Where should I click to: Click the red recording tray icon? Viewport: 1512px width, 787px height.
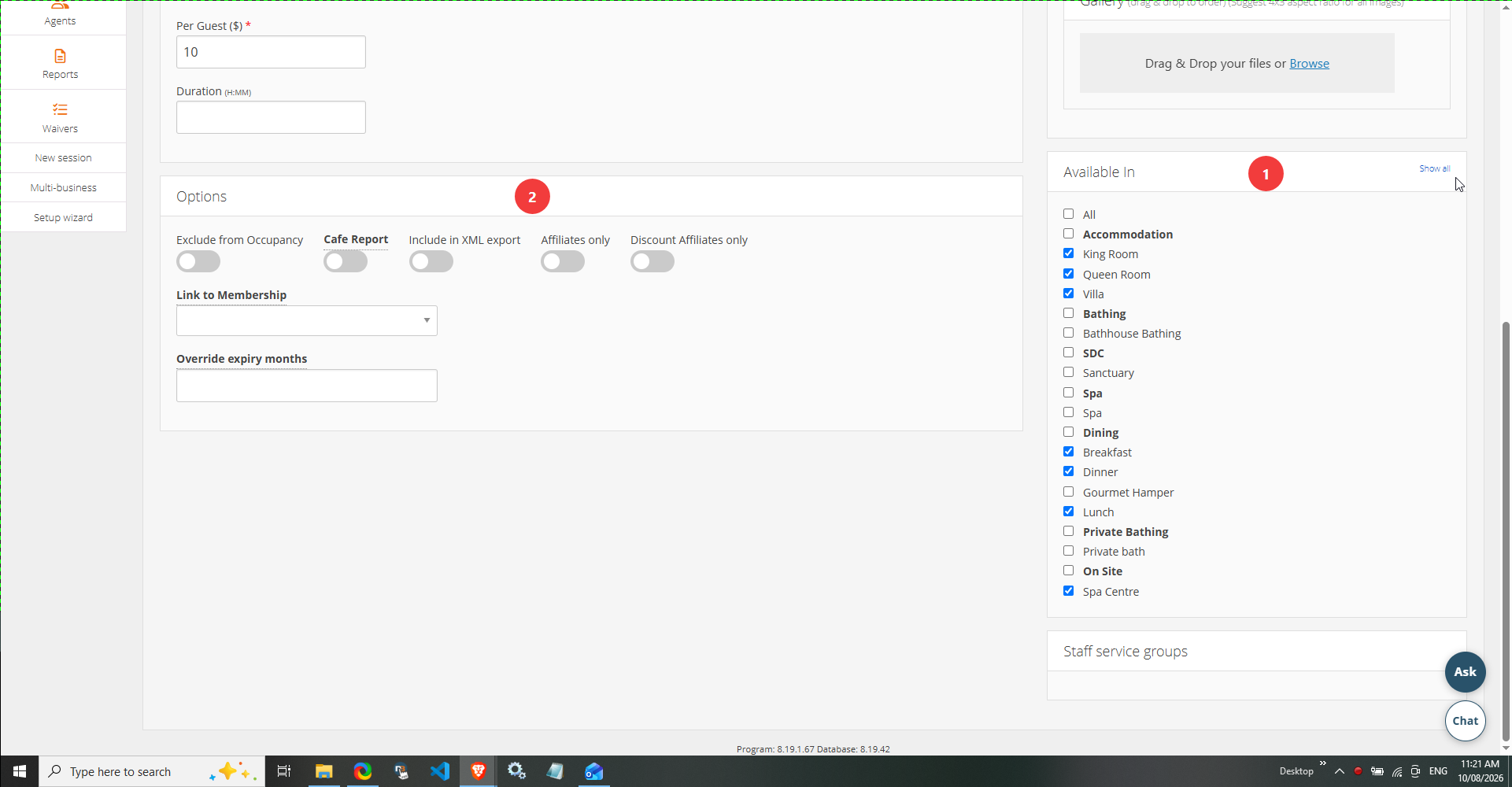click(x=1358, y=771)
